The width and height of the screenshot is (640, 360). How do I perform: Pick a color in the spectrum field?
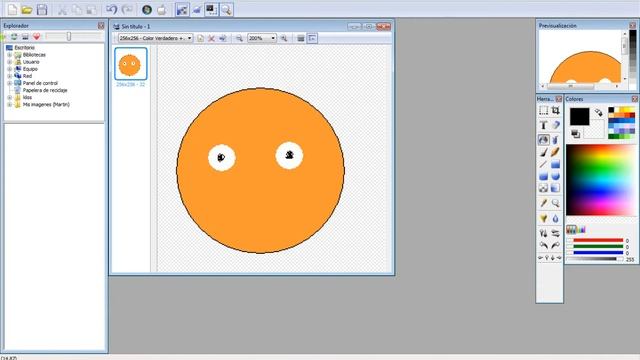coord(601,180)
